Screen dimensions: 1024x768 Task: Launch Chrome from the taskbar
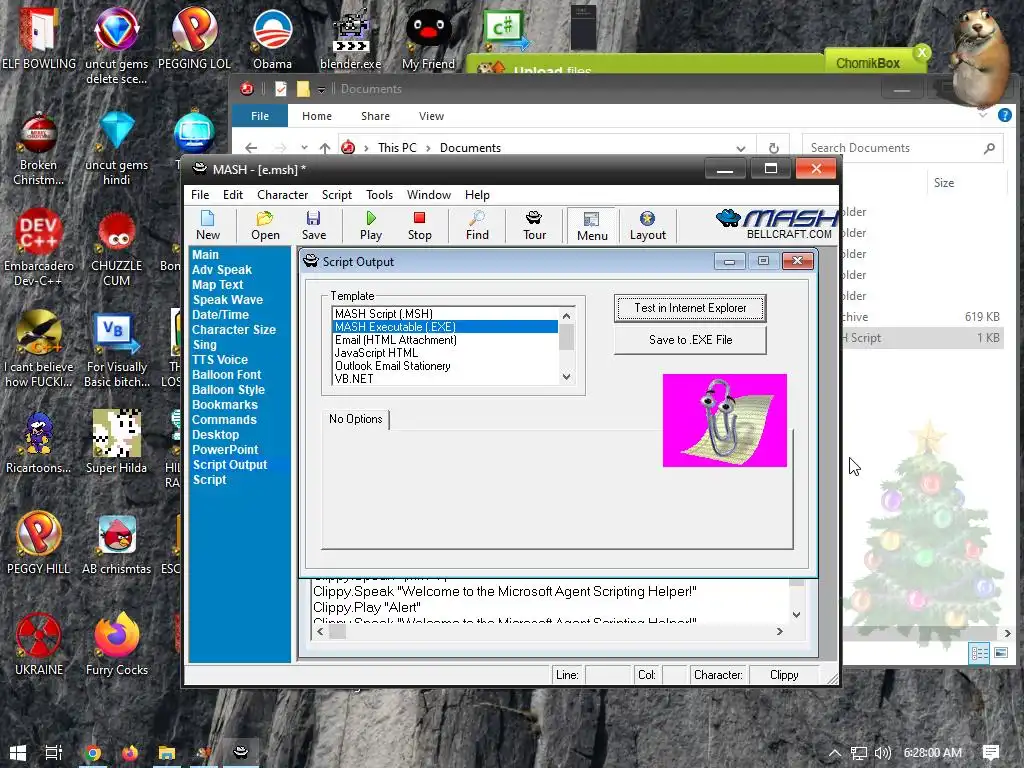[93, 753]
